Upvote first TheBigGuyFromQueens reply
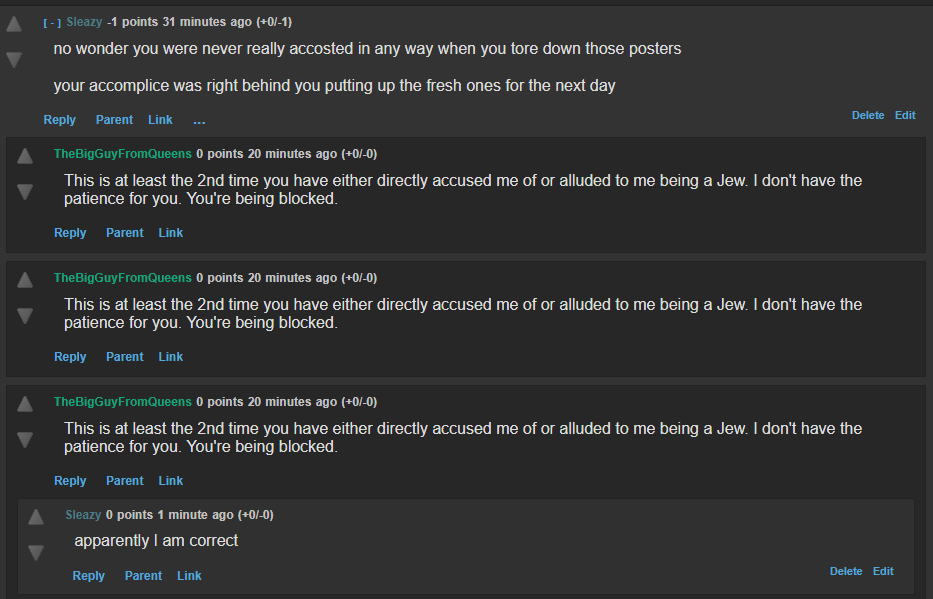The width and height of the screenshot is (933, 599). (25, 156)
